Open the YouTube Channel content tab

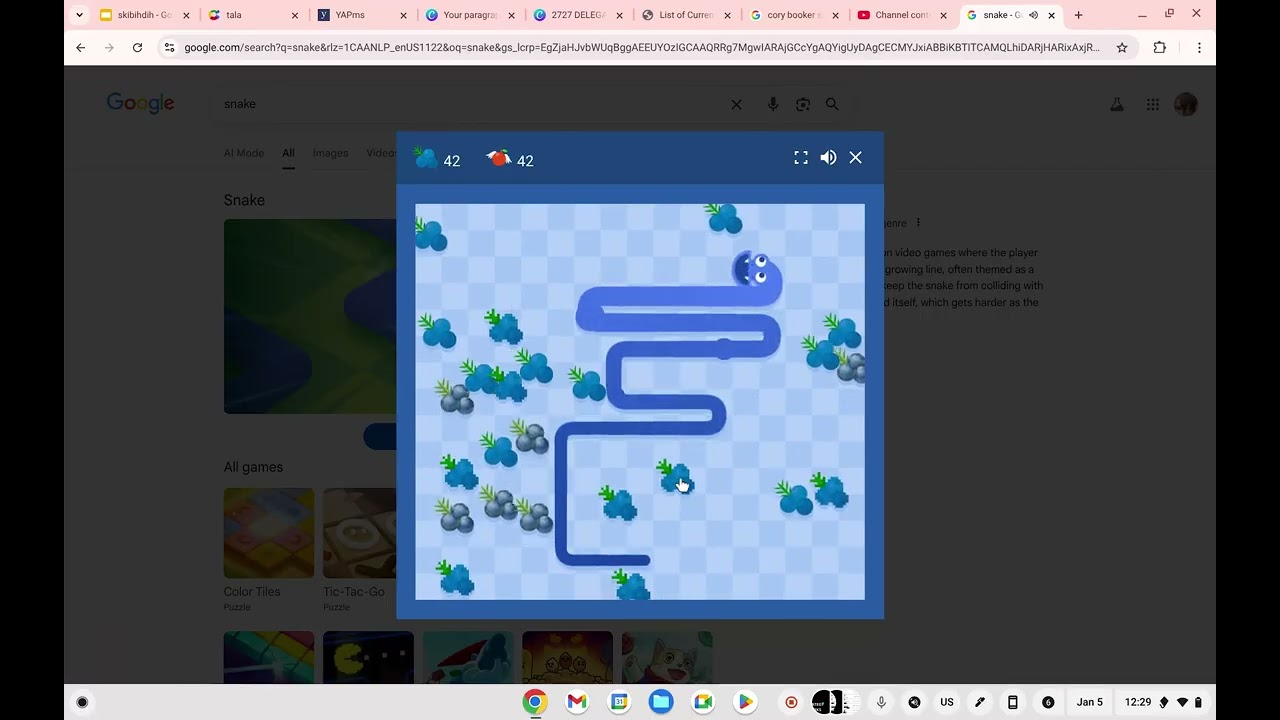901,15
